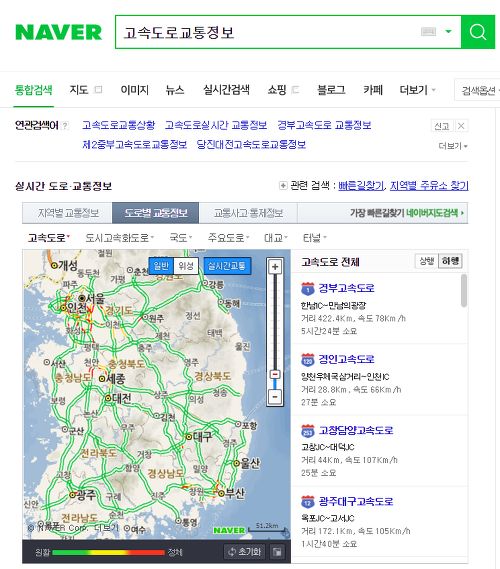The image size is (500, 569).
Task: Open related search 고속도로실시간 교통정보
Action: [x=216, y=125]
